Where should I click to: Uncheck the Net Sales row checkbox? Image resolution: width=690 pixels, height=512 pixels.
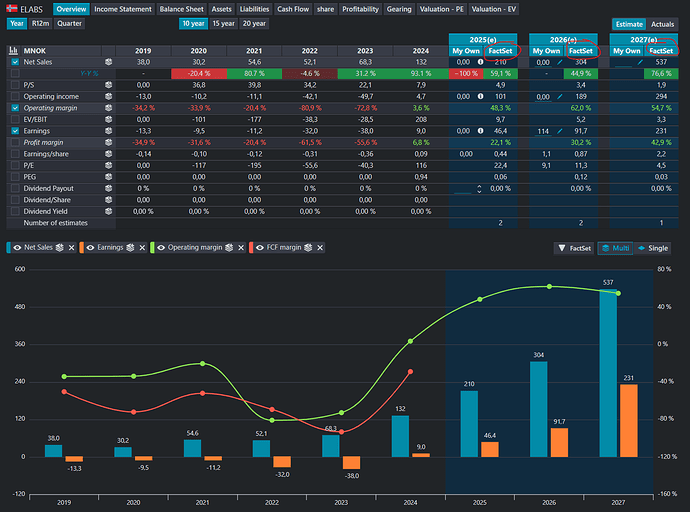pyautogui.click(x=14, y=62)
